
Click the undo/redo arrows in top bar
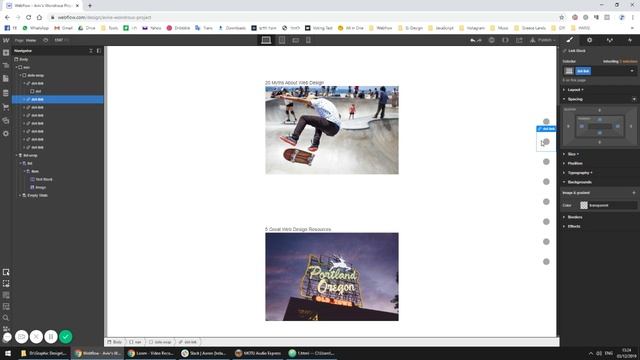tap(476, 40)
